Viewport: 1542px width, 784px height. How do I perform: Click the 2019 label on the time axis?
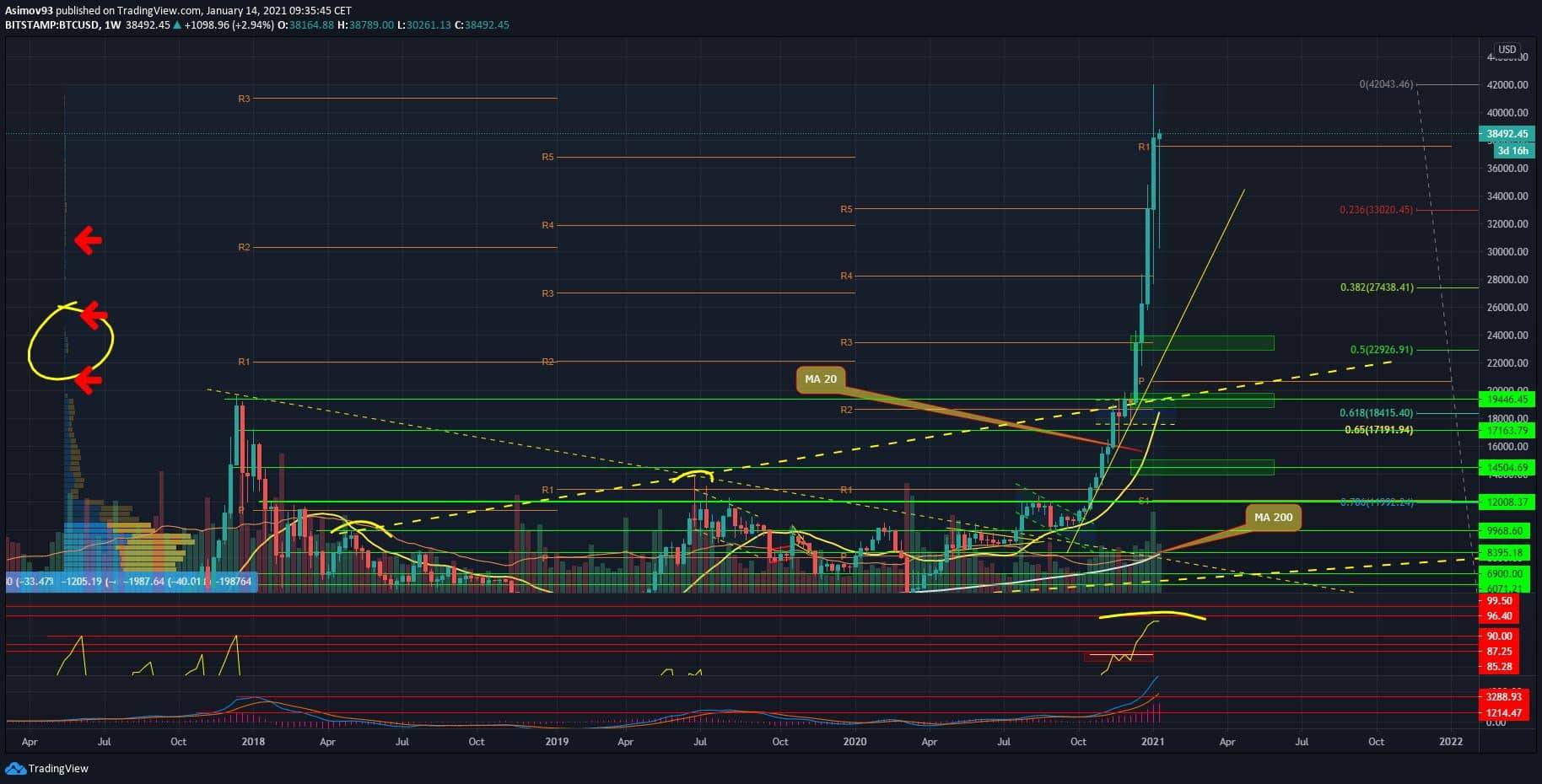[557, 742]
